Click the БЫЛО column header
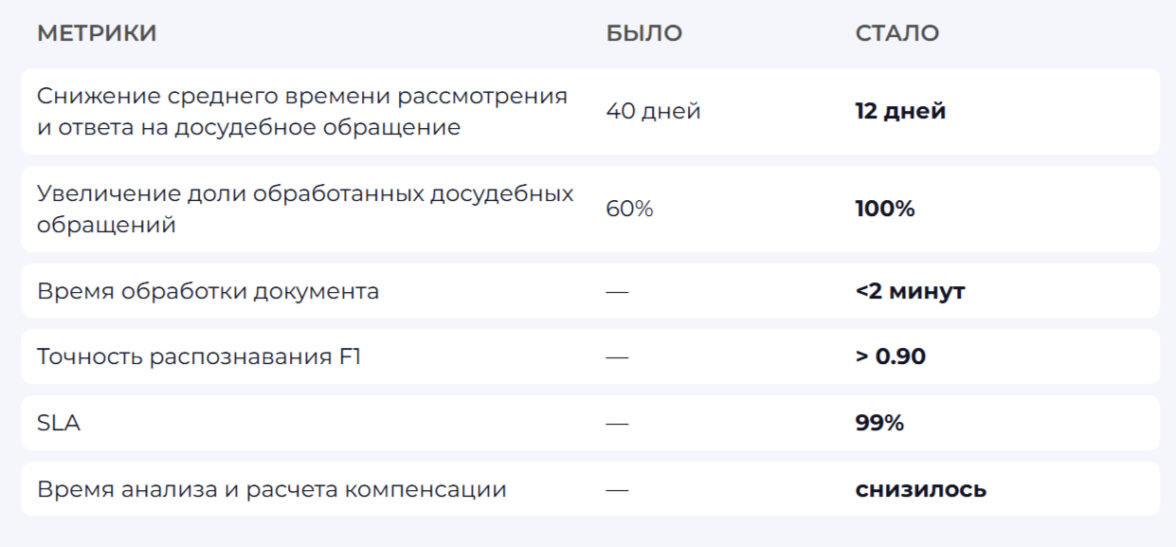 (x=644, y=33)
